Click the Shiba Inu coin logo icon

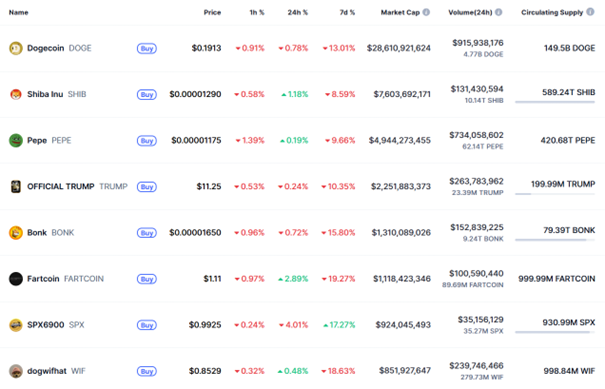16,94
